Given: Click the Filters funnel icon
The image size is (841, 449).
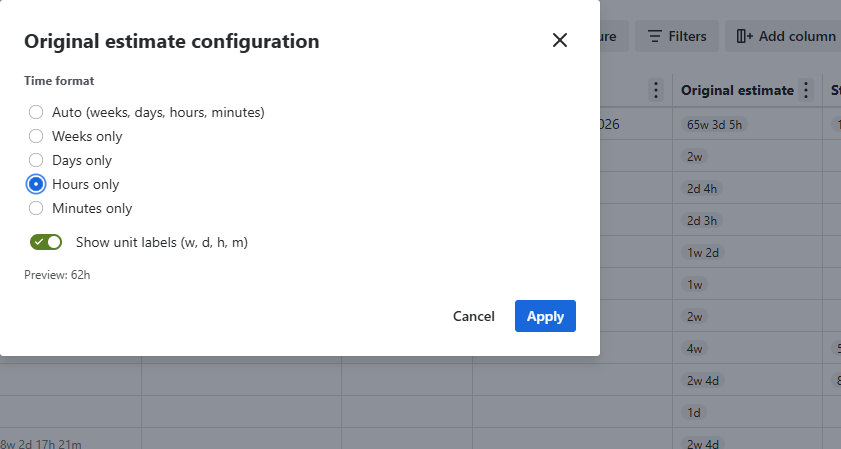Looking at the screenshot, I should pos(654,36).
